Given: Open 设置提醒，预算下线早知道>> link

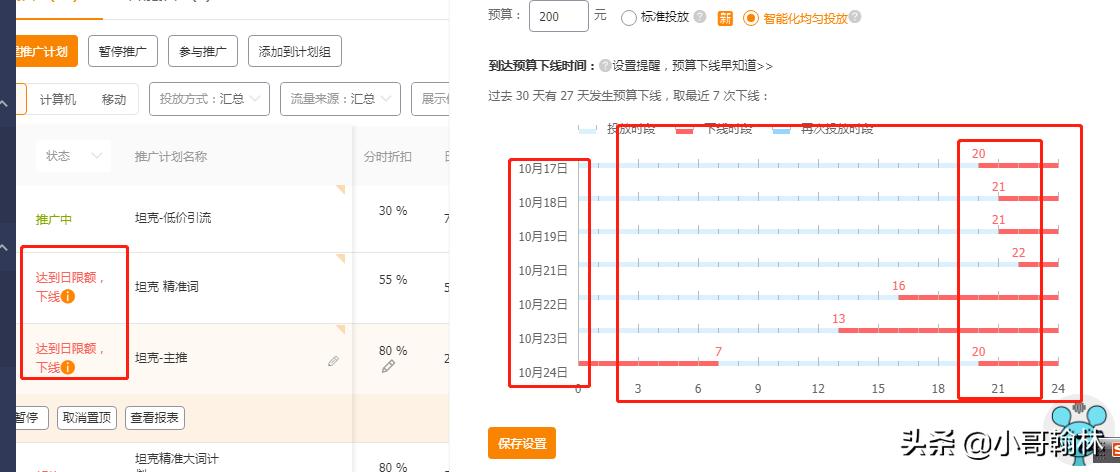Looking at the screenshot, I should 692,66.
